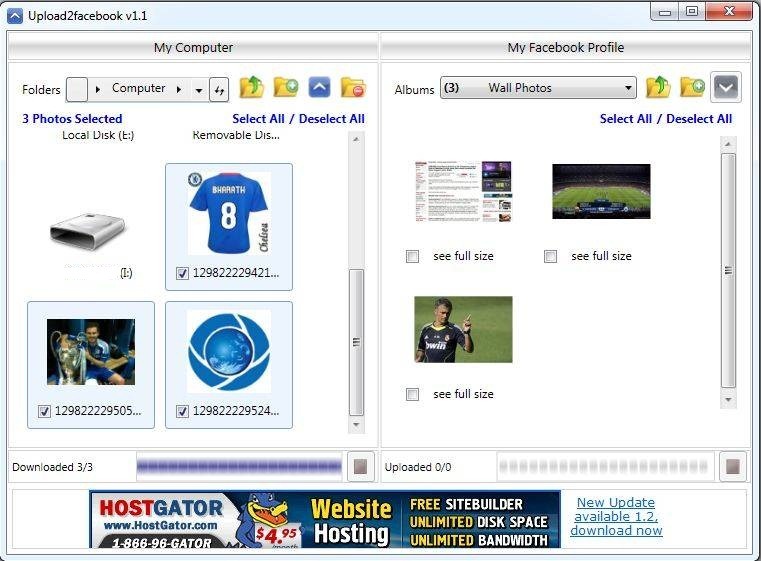Click the My Computer panel header
761x561 pixels.
[x=193, y=48]
